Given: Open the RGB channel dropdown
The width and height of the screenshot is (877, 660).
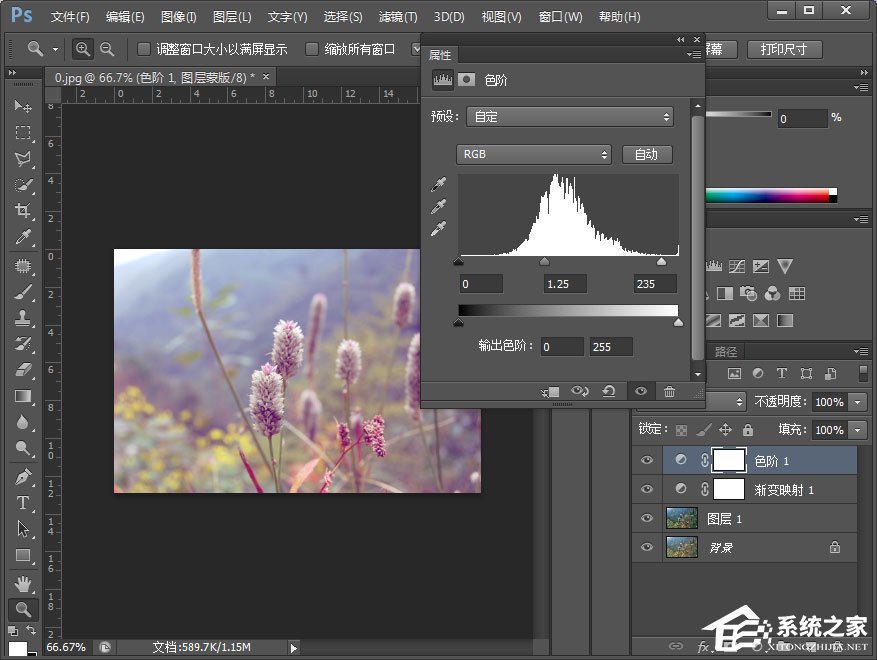Looking at the screenshot, I should tap(533, 154).
